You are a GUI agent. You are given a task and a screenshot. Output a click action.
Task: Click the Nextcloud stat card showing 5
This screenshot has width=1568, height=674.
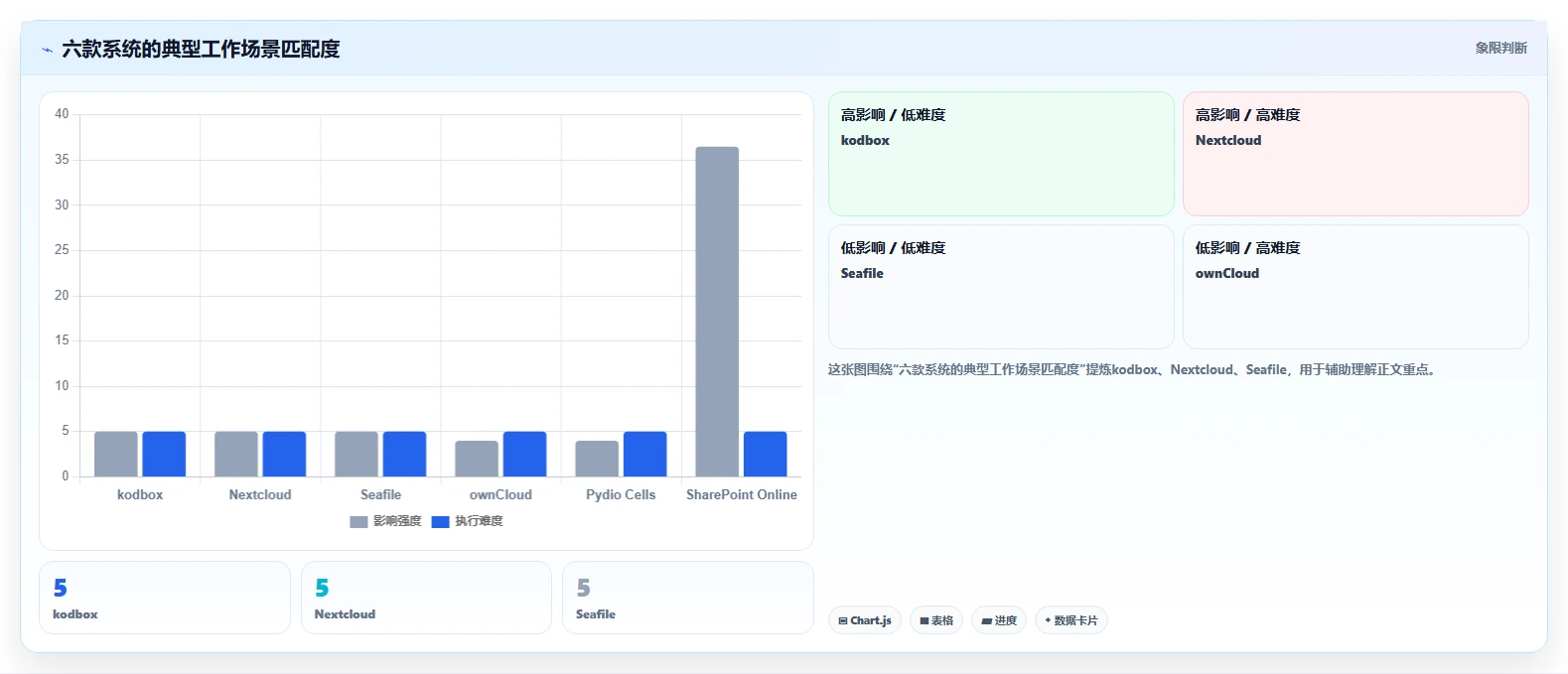click(x=426, y=598)
